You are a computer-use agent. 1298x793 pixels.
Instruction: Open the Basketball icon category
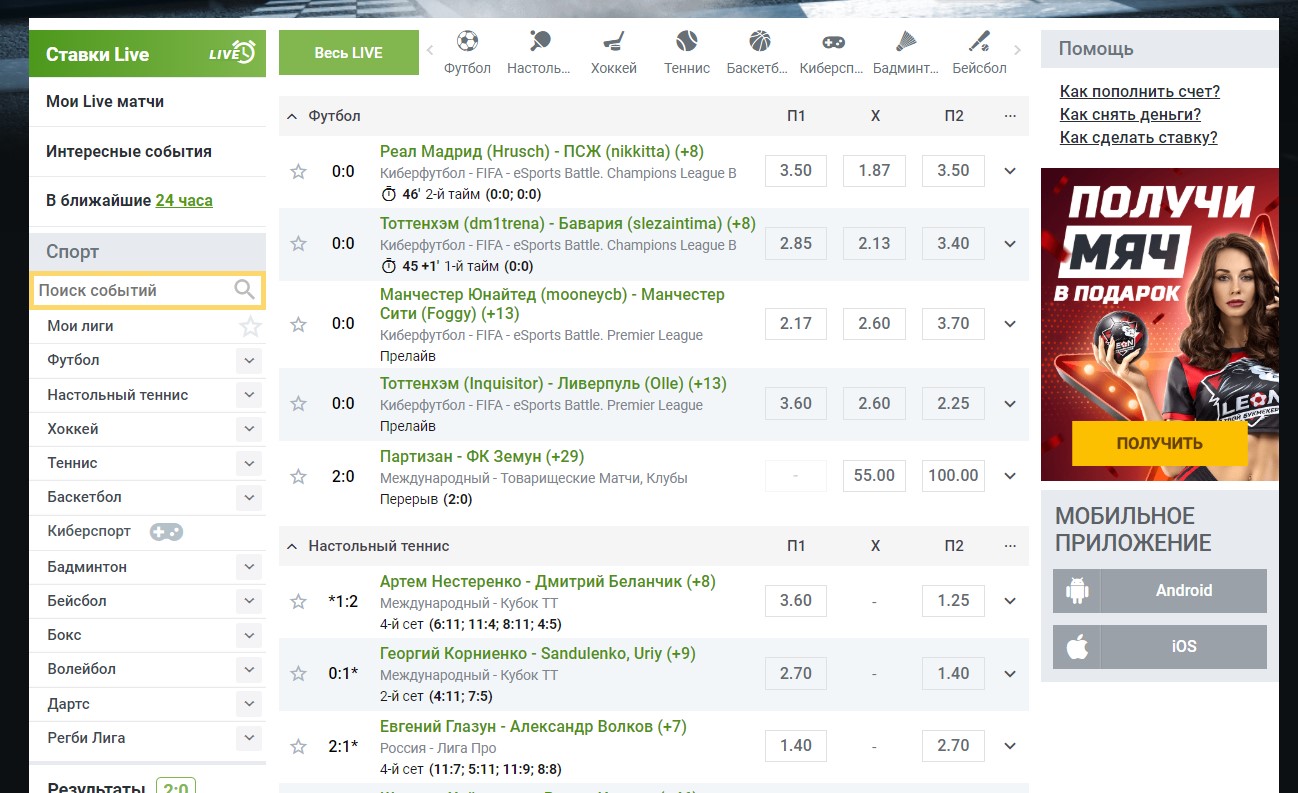760,42
